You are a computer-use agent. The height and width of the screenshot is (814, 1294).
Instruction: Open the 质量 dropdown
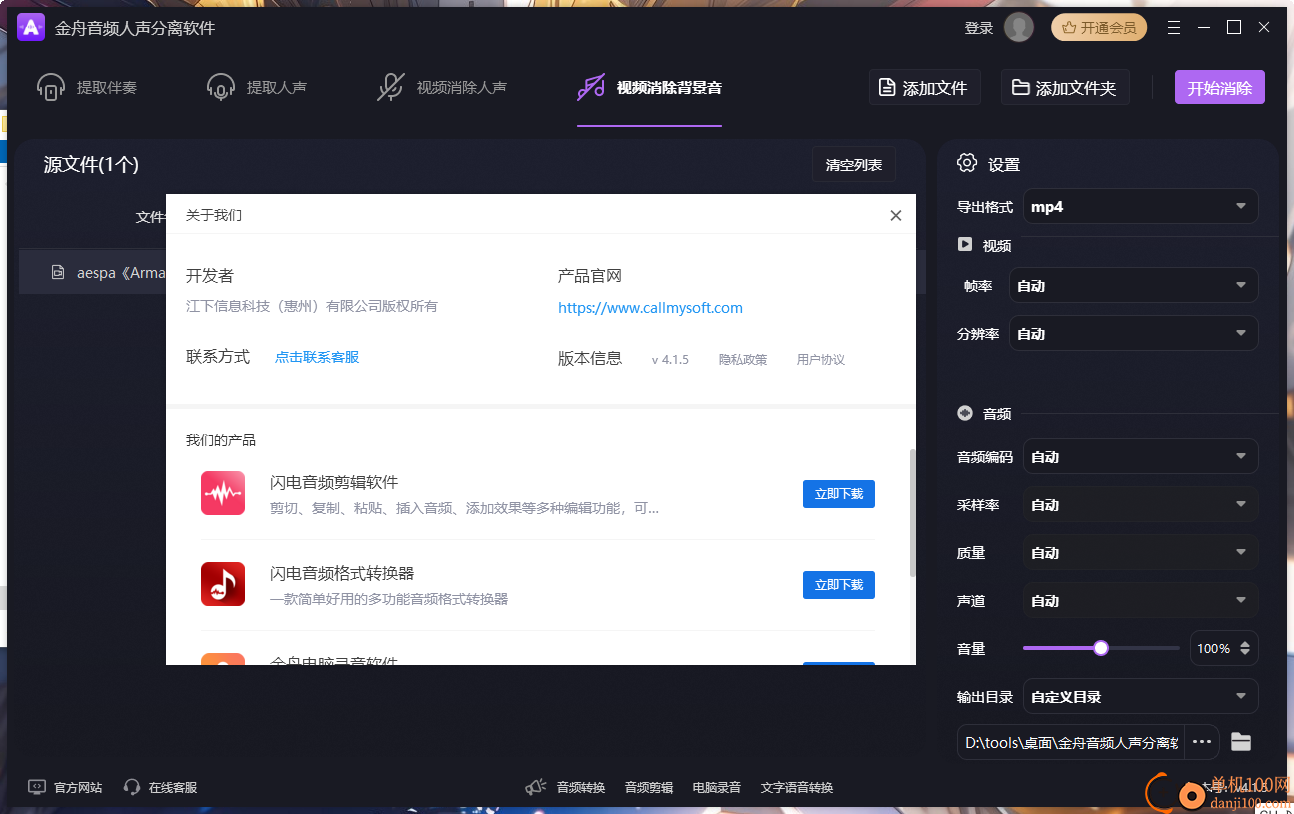pyautogui.click(x=1140, y=553)
